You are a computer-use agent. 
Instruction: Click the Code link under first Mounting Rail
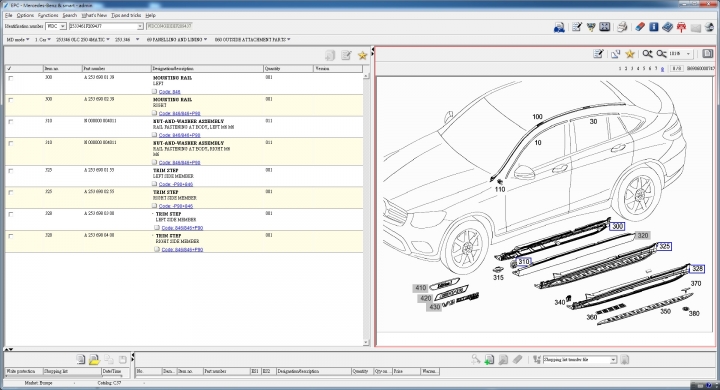[169, 92]
